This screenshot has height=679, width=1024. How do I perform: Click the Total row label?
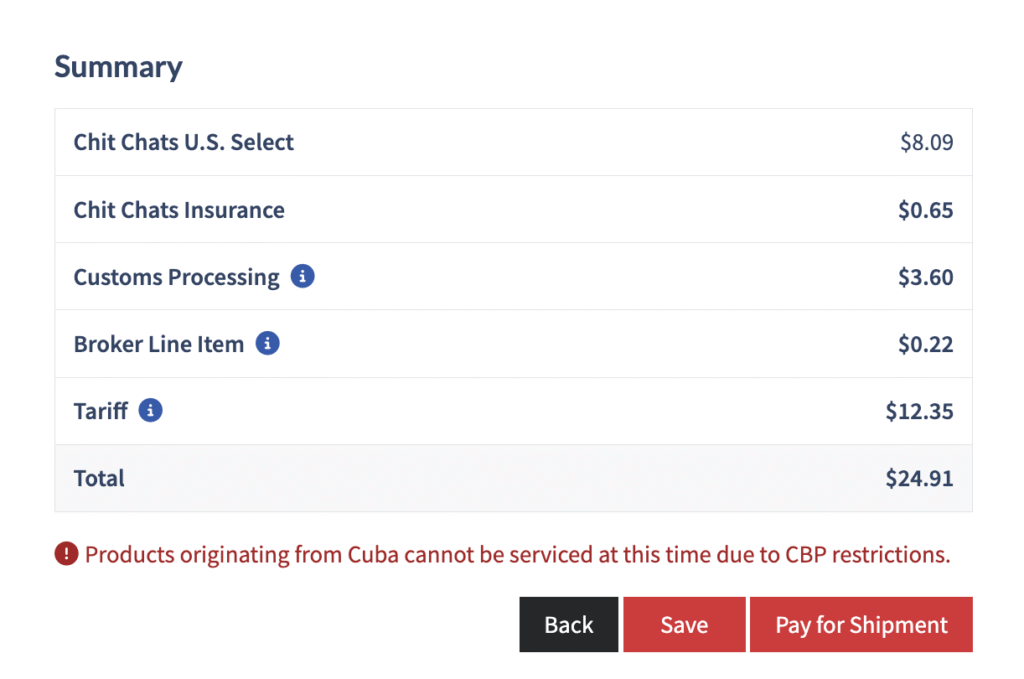click(x=99, y=478)
